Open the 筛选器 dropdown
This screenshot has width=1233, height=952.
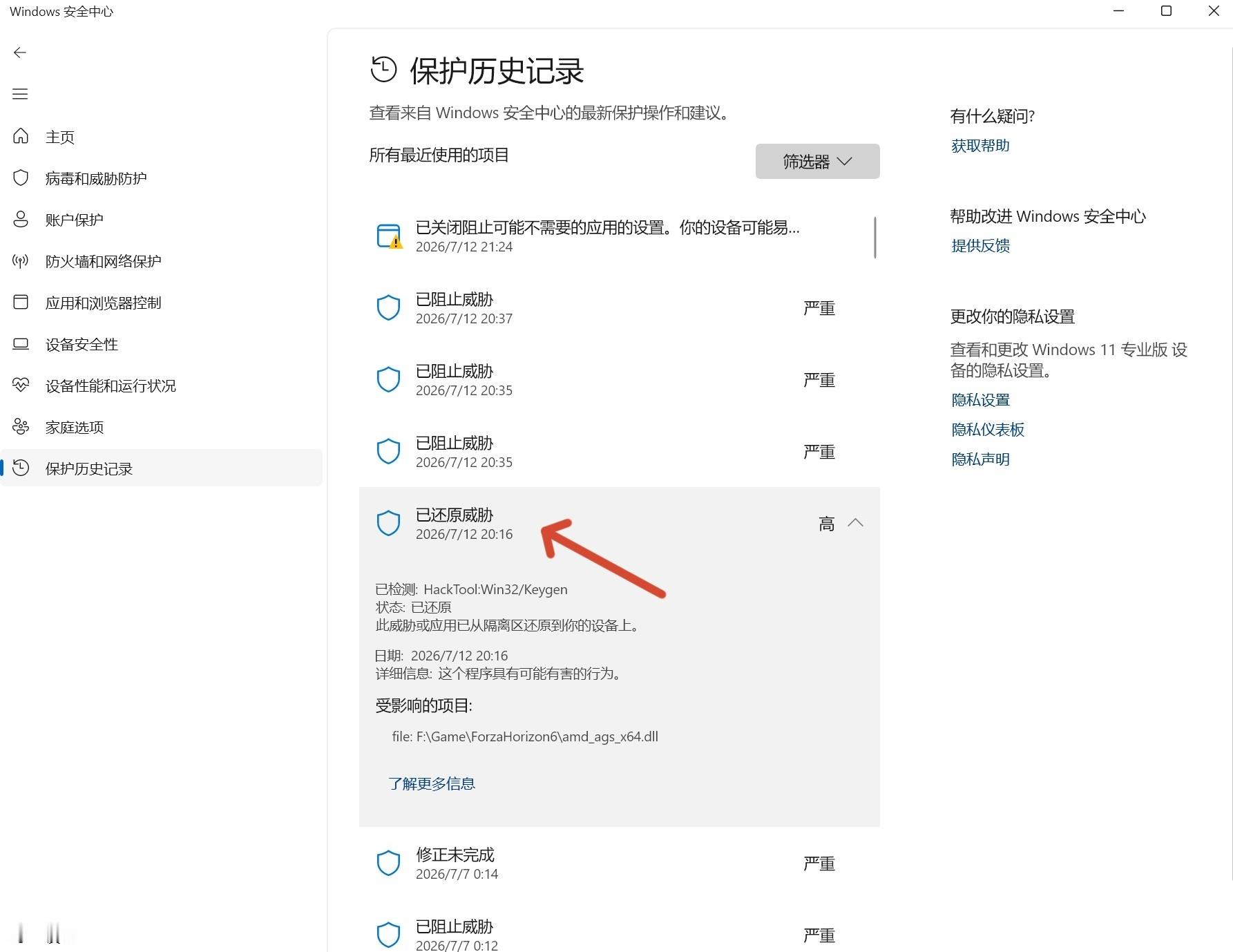817,161
